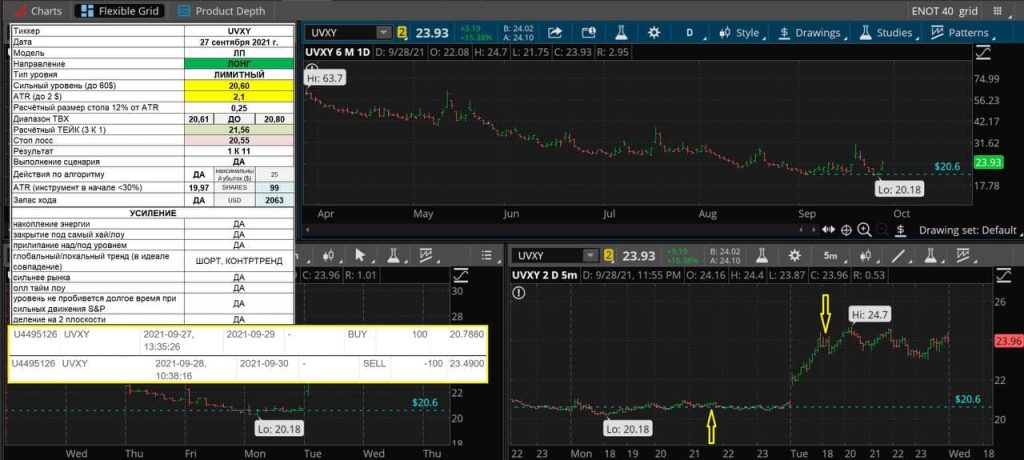This screenshot has width=1024, height=460.
Task: Open the Drawing set: Default dropdown
Action: (970, 230)
